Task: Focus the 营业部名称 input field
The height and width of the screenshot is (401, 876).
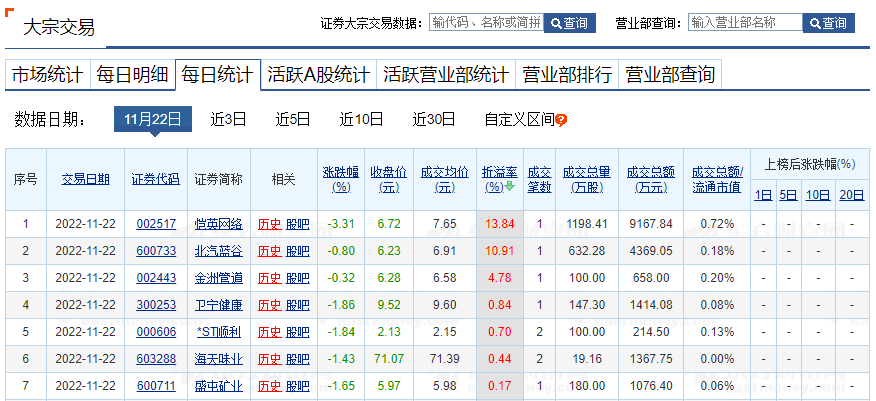Action: (744, 23)
